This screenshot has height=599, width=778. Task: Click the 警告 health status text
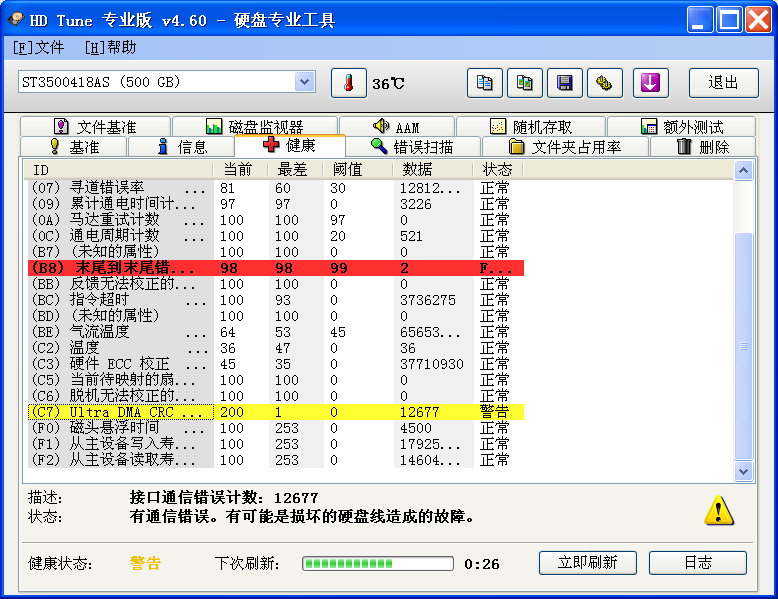point(145,563)
